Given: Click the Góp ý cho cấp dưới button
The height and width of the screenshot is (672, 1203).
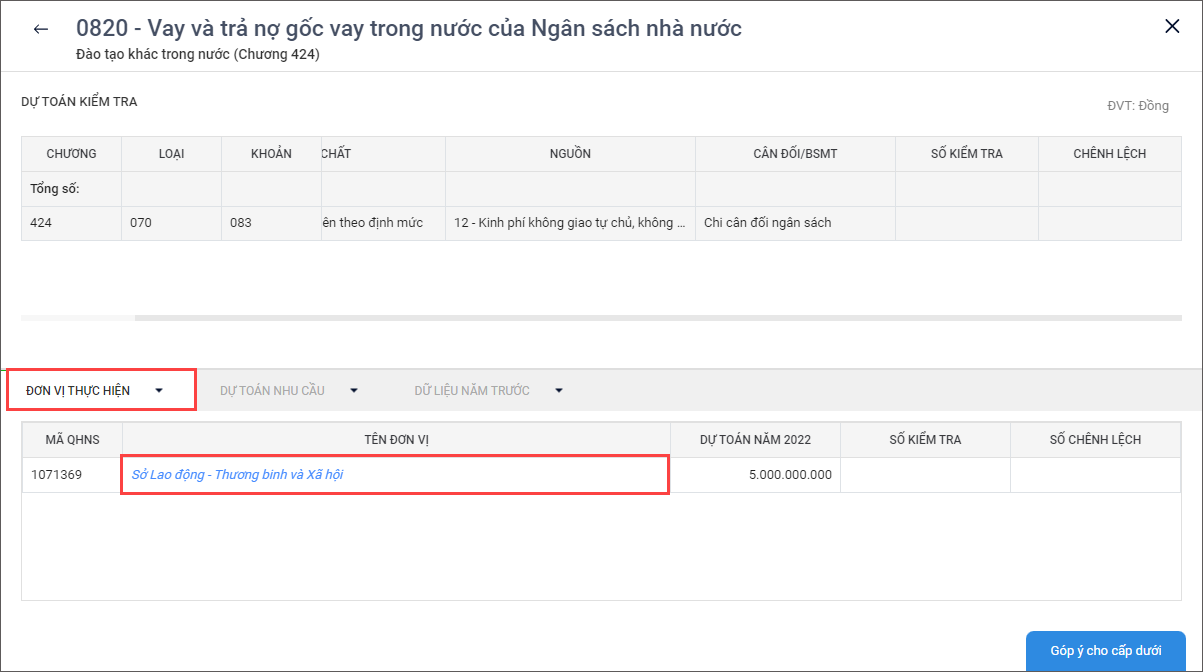Looking at the screenshot, I should click(x=1105, y=651).
